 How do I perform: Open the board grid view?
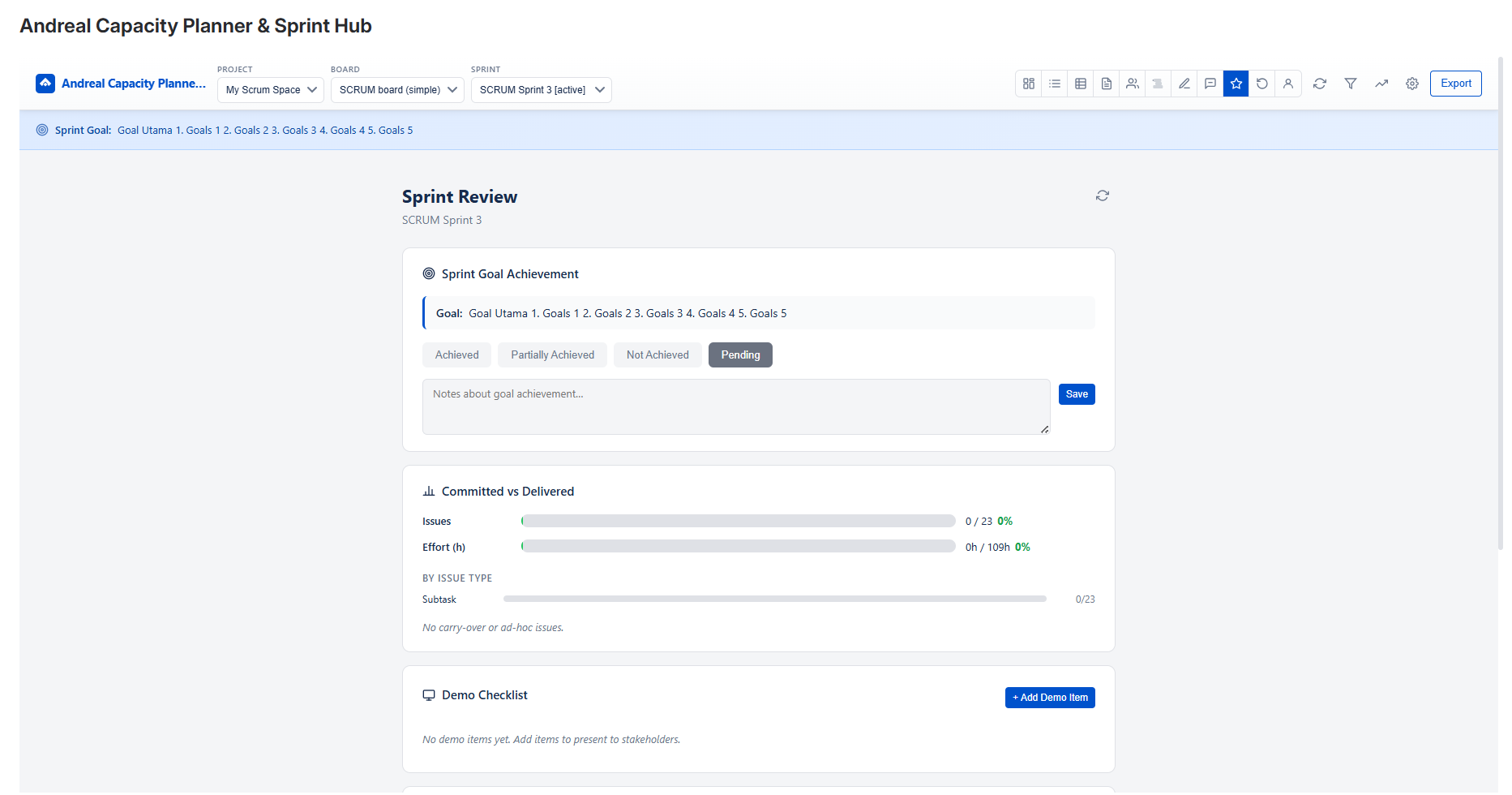tap(1028, 84)
